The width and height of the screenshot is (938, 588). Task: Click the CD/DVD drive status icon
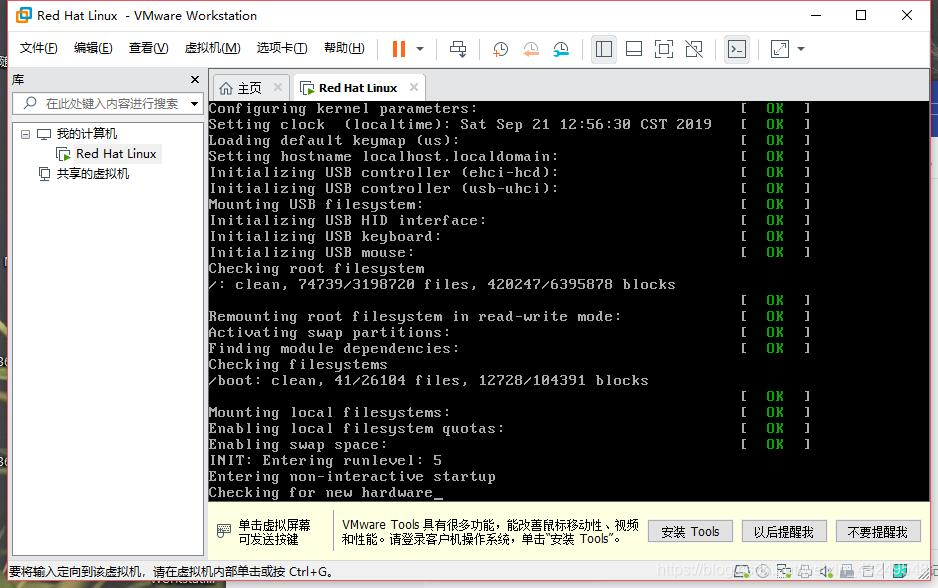tap(763, 571)
